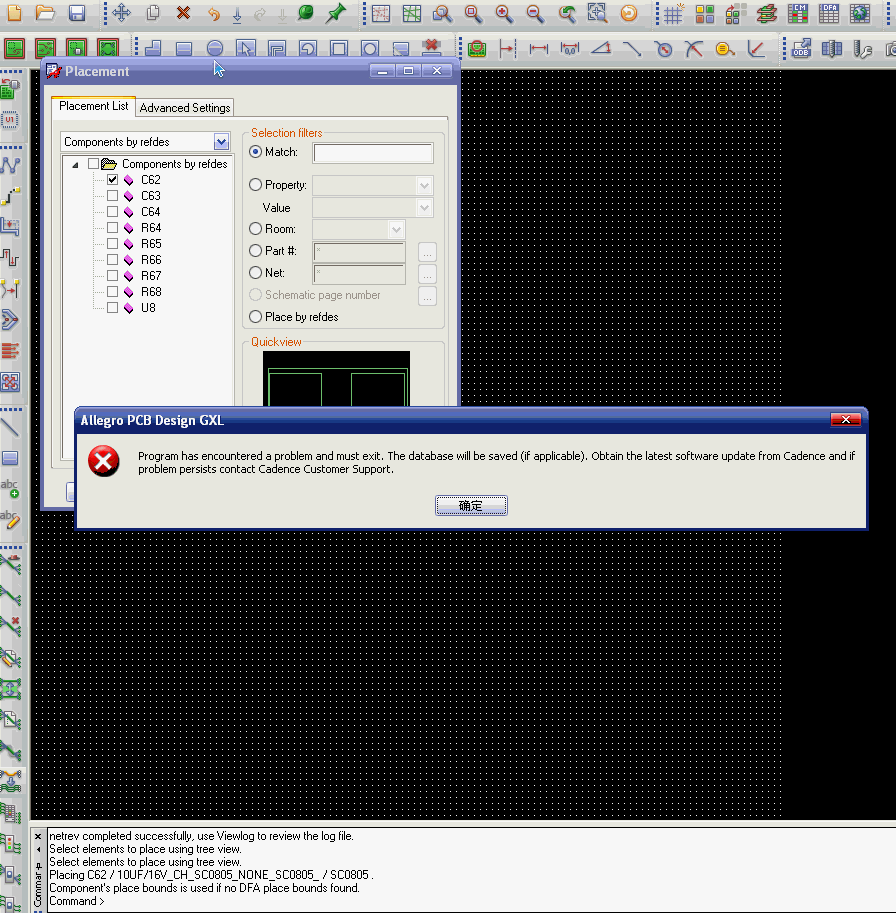Click the 'netrev completed successfully' log line
Screen dimensions: 896x913
click(201, 836)
